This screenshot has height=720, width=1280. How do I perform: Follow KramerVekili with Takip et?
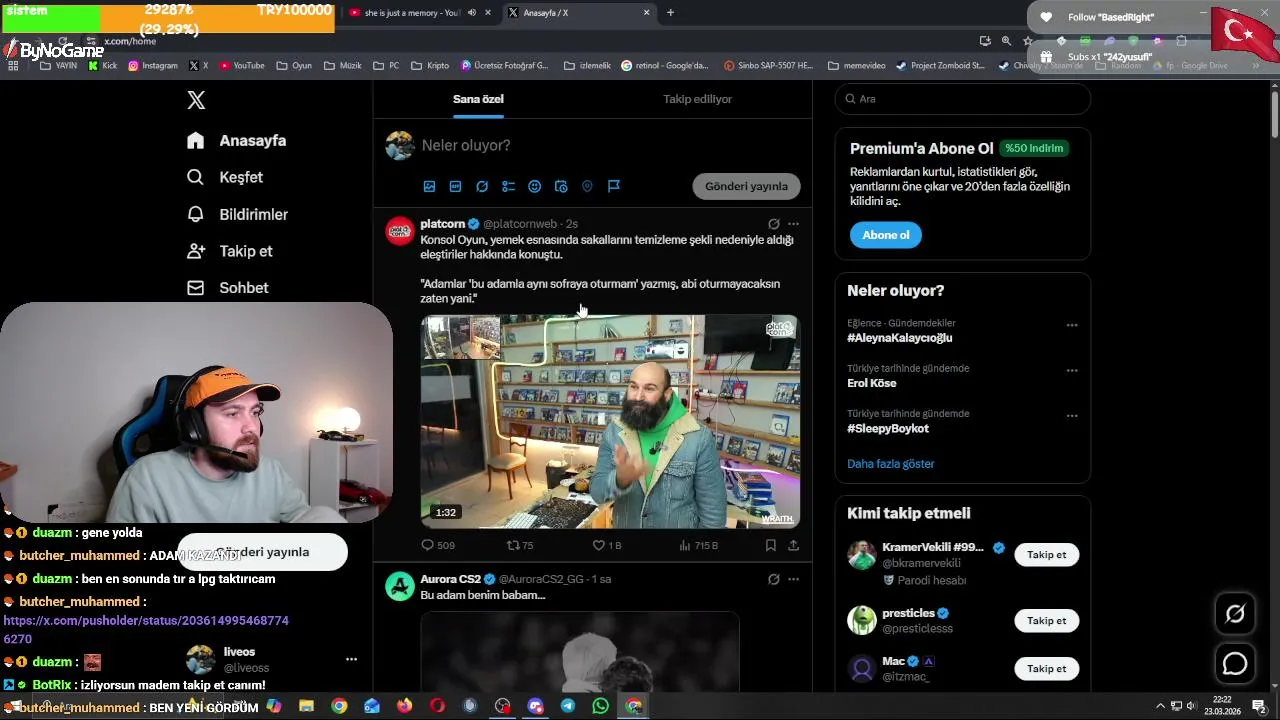point(1046,555)
